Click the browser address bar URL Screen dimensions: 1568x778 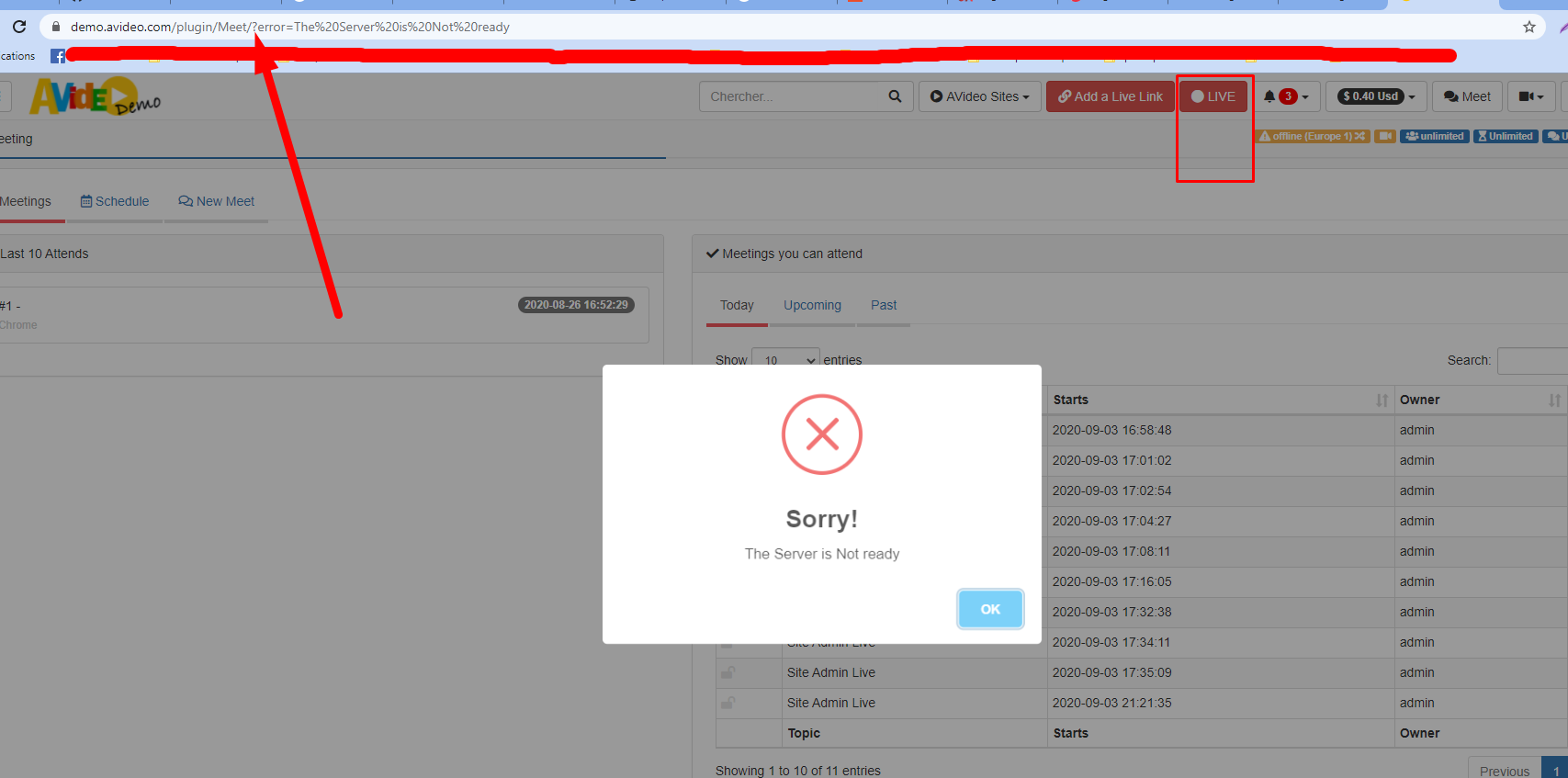290,27
